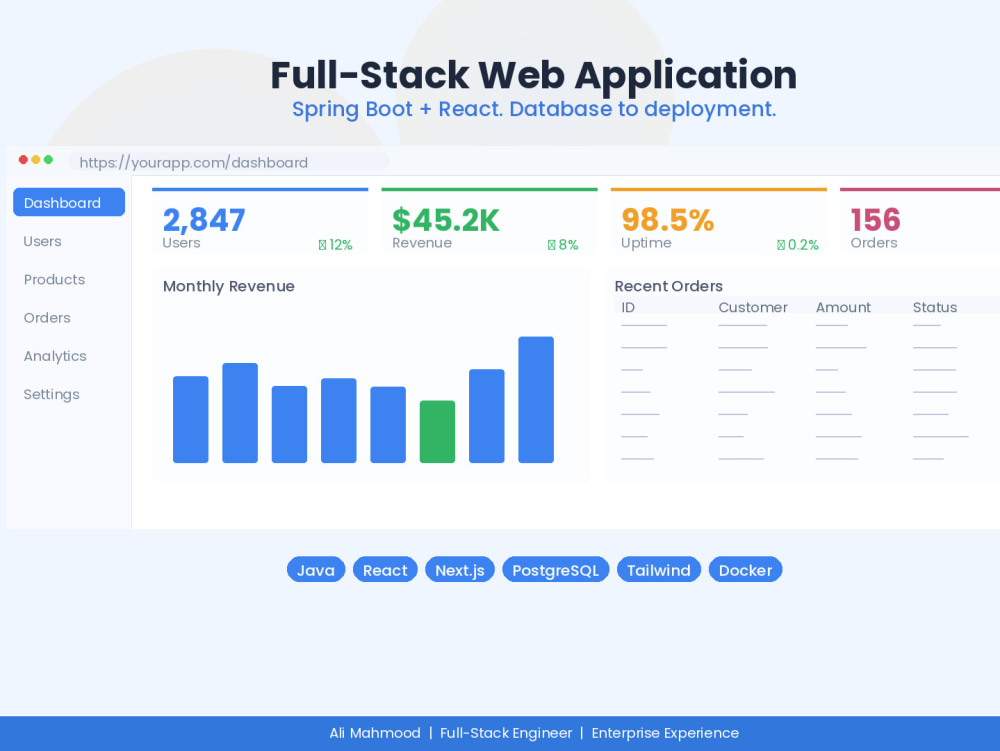Click the green bar in Monthly Revenue chart
1000x751 pixels.
pyautogui.click(x=438, y=432)
